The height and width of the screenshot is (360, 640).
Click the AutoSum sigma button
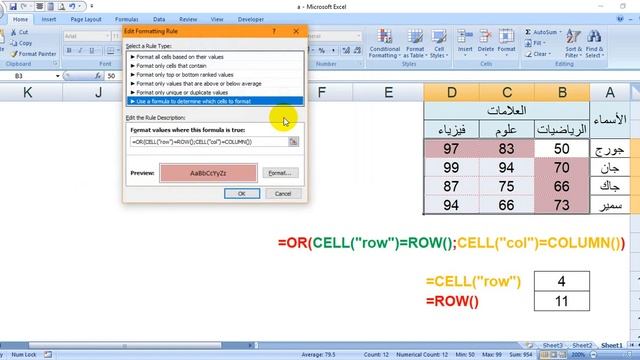click(540, 32)
